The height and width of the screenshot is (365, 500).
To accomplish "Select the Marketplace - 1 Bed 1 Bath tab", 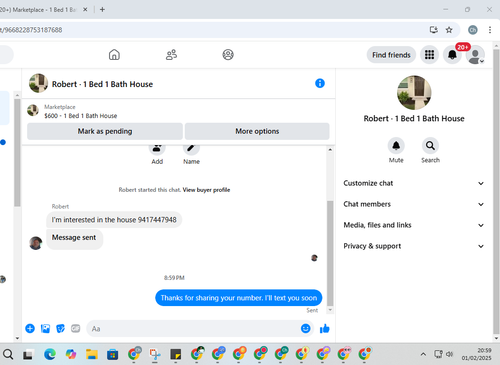I will [38, 10].
